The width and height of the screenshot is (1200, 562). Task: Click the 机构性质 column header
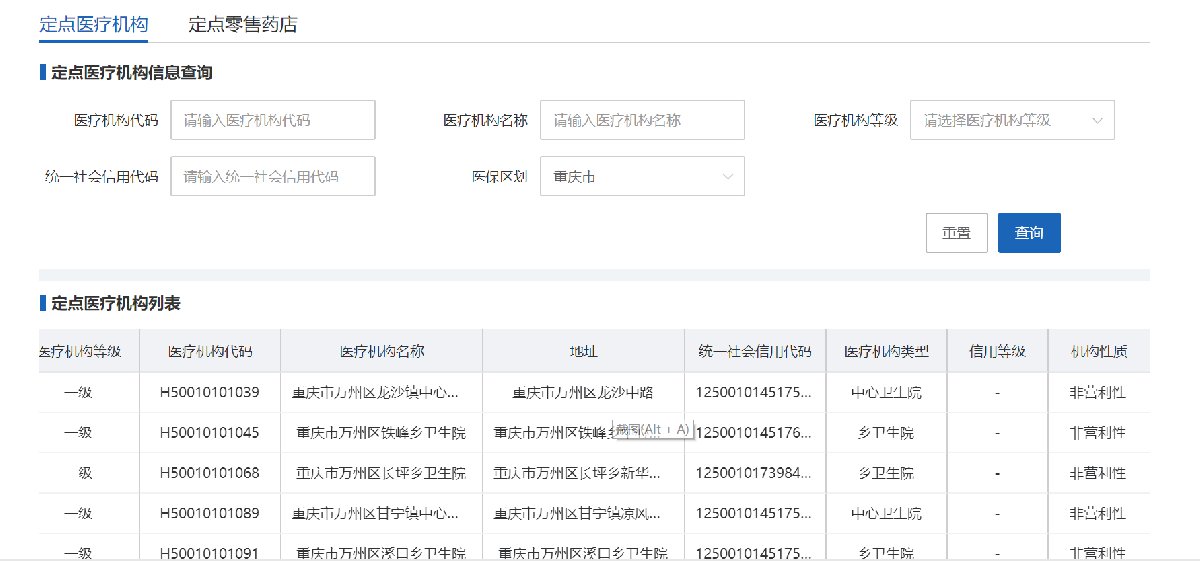[1098, 352]
